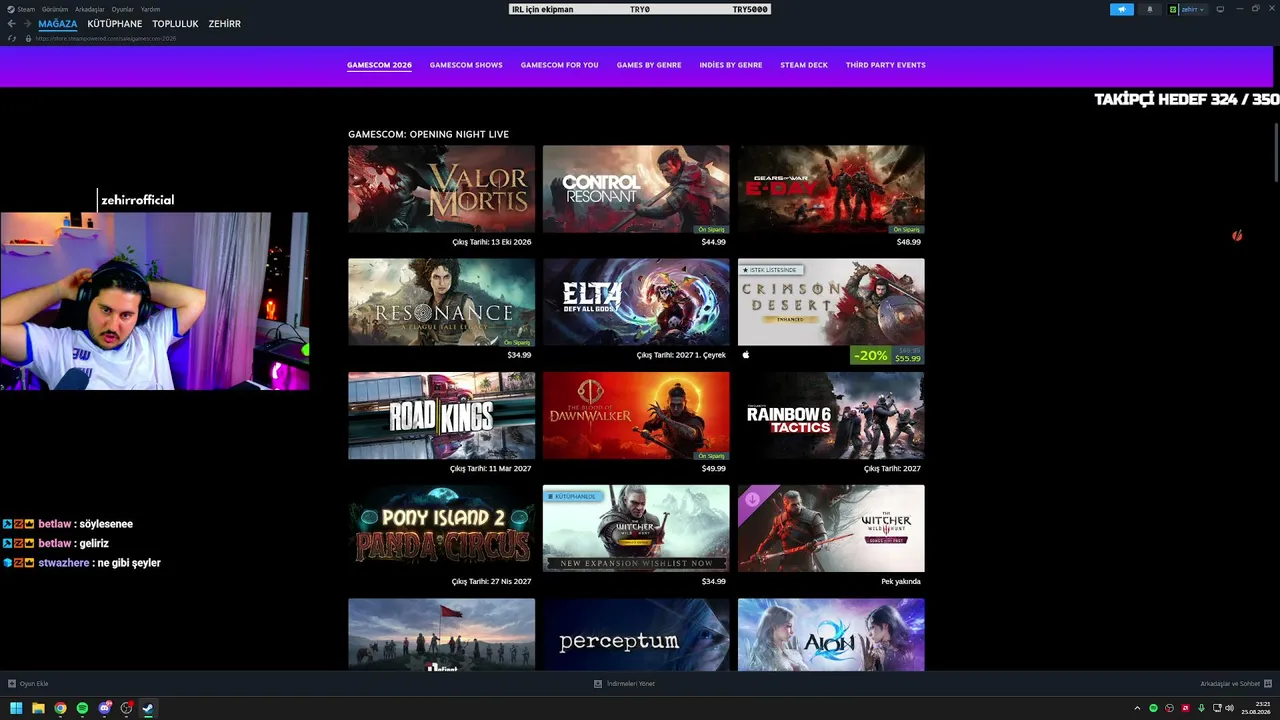This screenshot has height=720, width=1280.
Task: Select the STEAM DECK tab
Action: coord(804,65)
